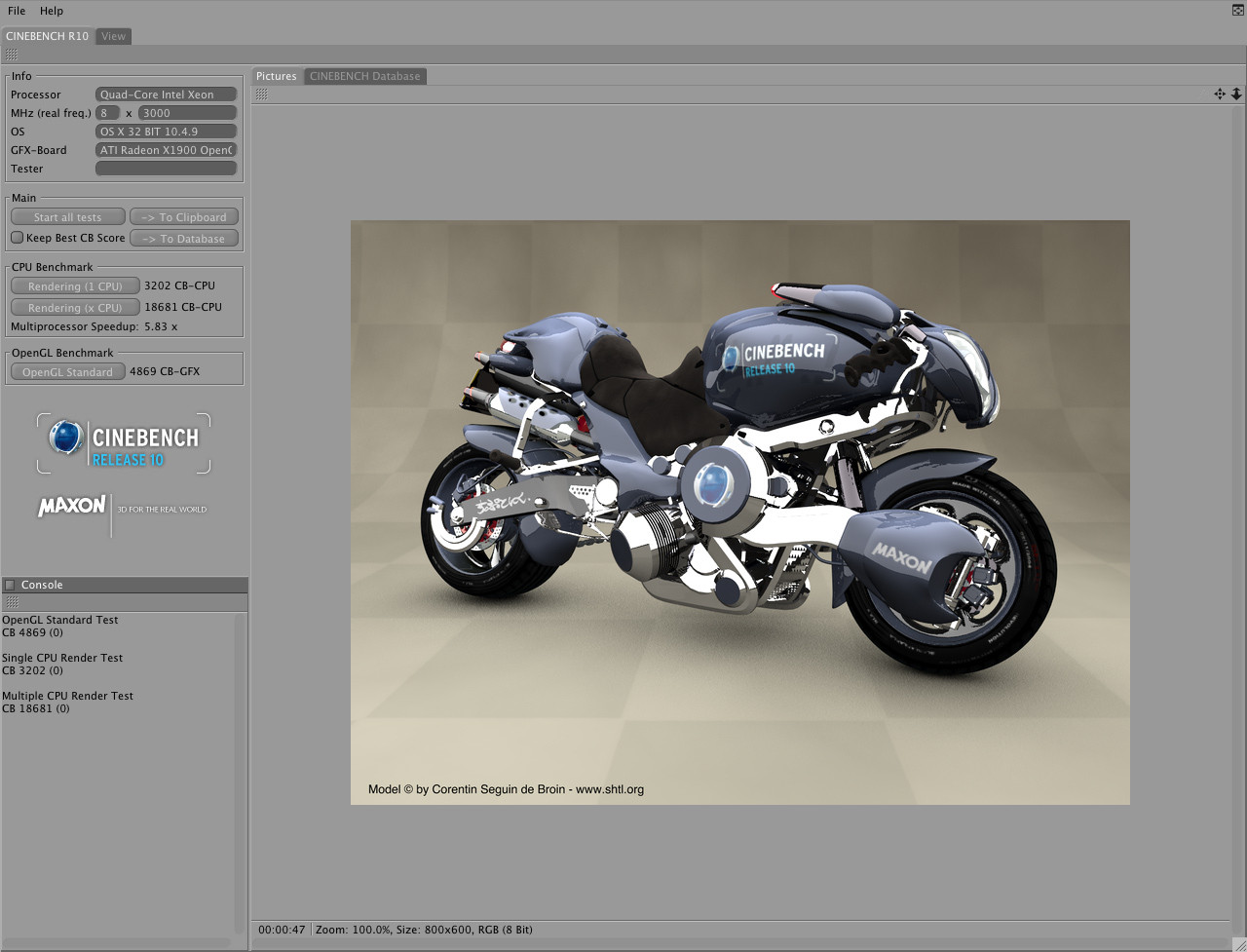Click the 18681 CB-CPU score
Image resolution: width=1247 pixels, height=952 pixels.
coord(183,307)
